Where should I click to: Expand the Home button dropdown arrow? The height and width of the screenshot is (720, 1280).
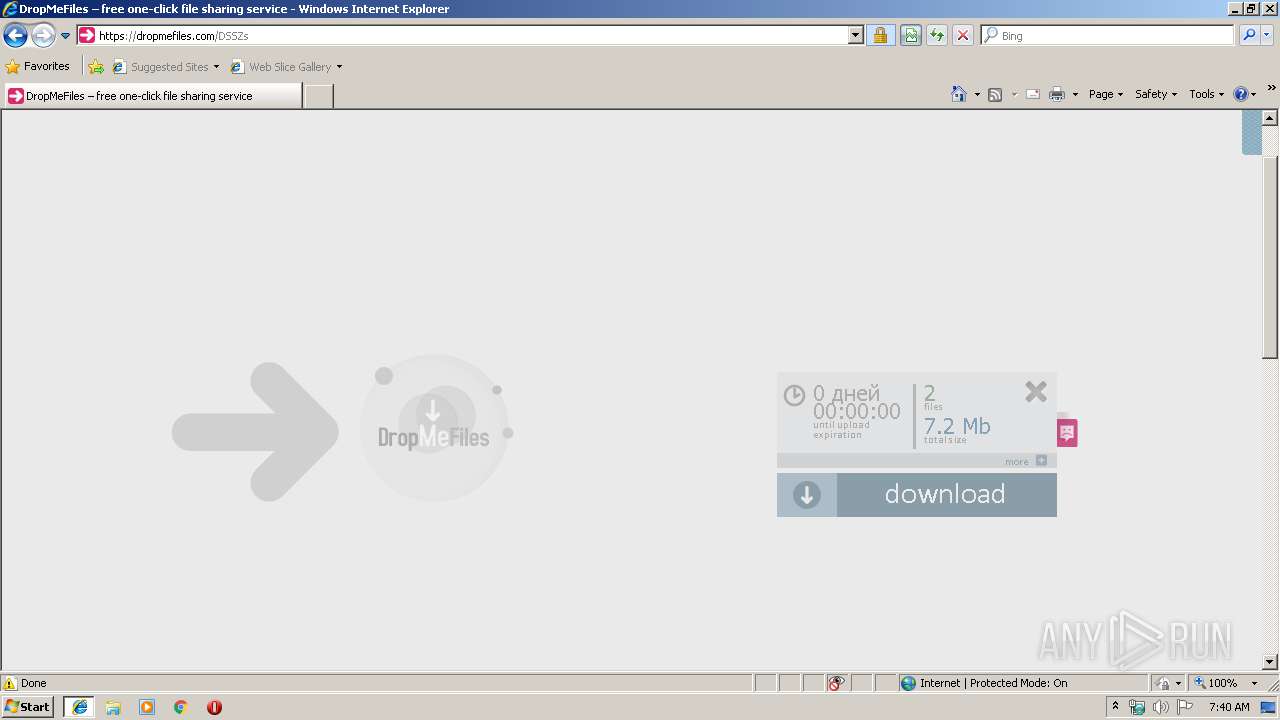[x=977, y=94]
